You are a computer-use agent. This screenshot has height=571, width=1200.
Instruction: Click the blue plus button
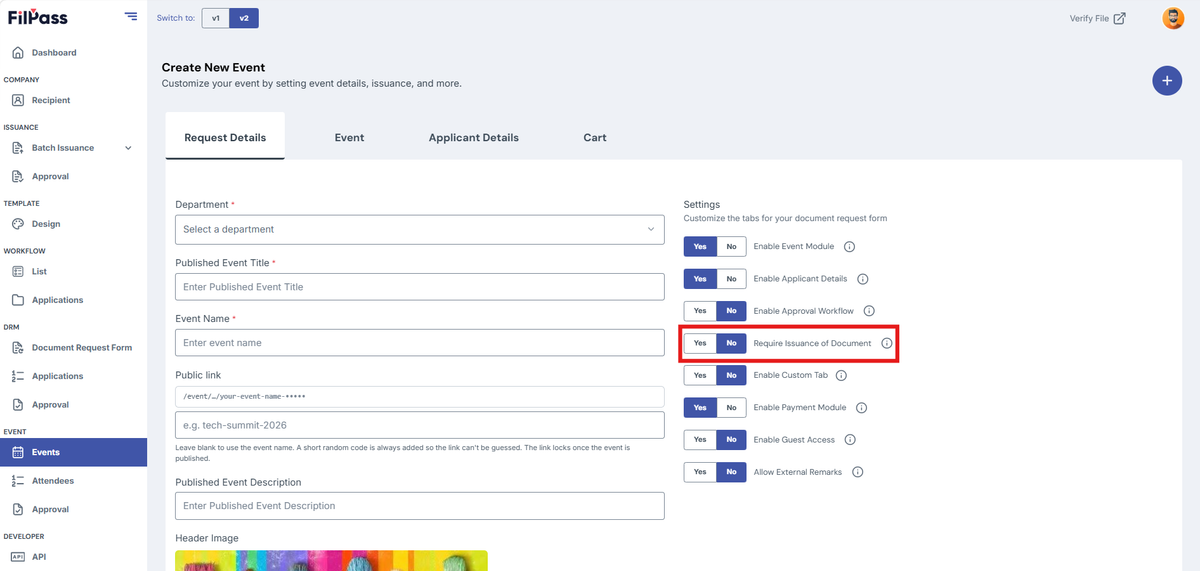pyautogui.click(x=1167, y=81)
